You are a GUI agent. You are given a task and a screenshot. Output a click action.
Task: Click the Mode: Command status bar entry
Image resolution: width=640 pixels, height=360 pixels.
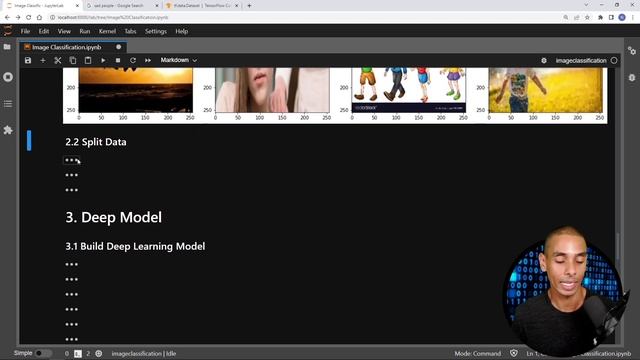(x=478, y=353)
